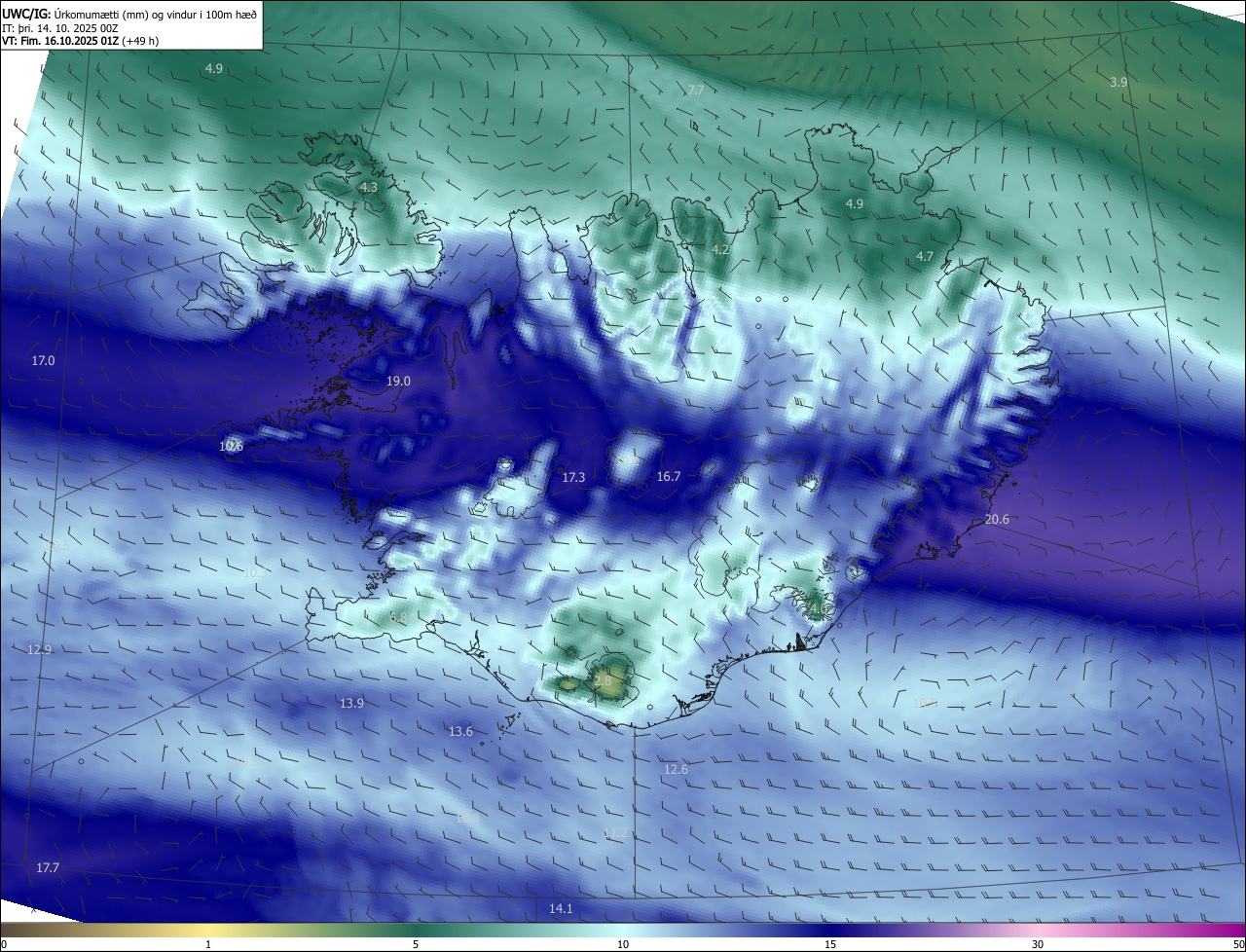
Task: Click the 16.7 value label on the map
Action: [669, 477]
